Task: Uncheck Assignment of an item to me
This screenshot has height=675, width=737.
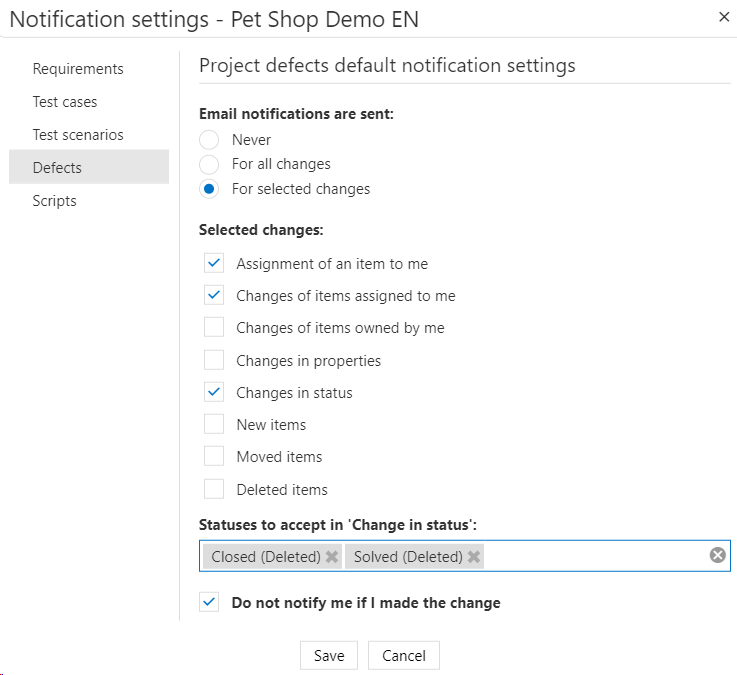Action: (x=214, y=264)
